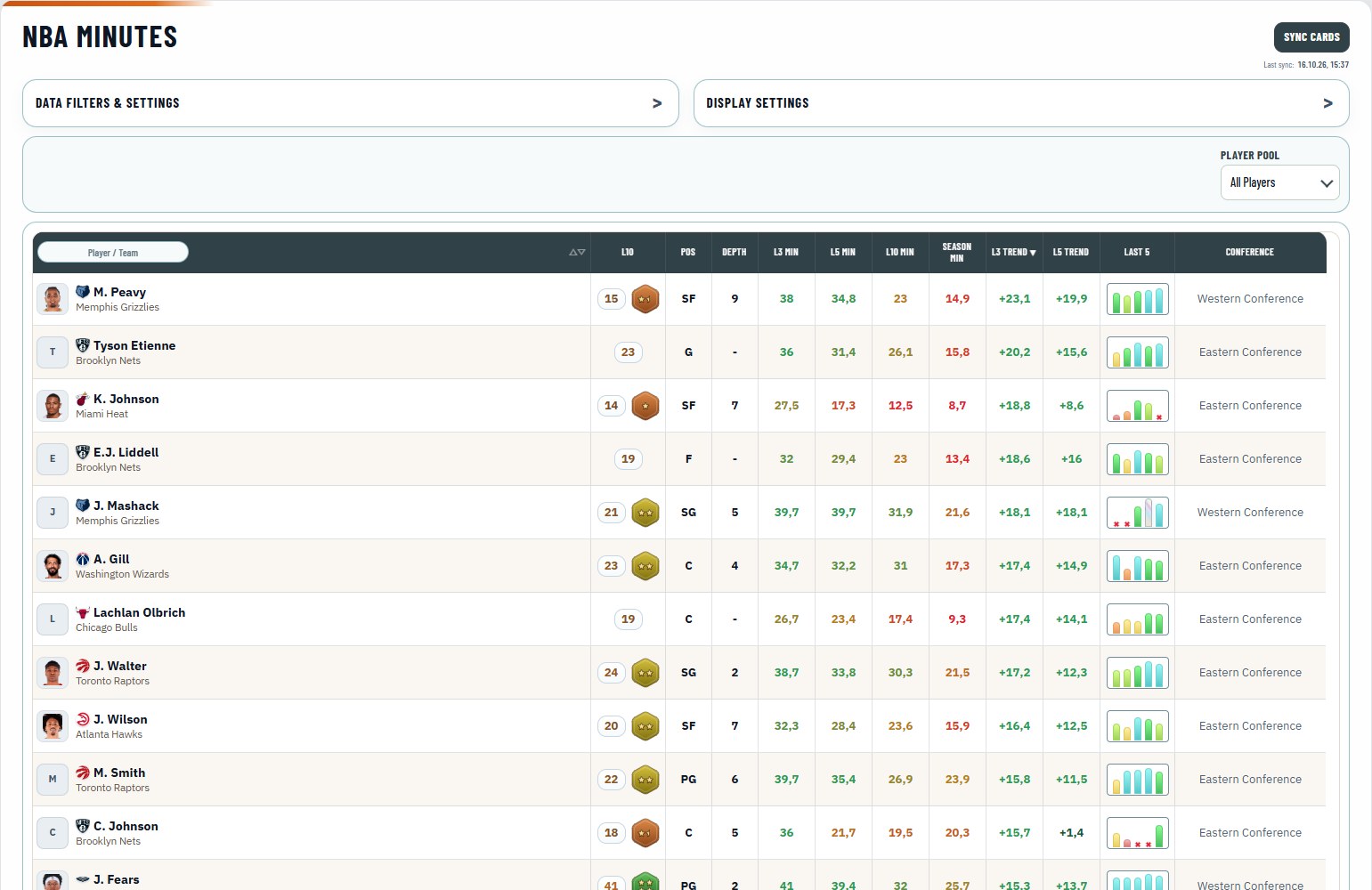Sort table by L3 Trend column
The width and height of the screenshot is (1372, 890).
click(1014, 253)
